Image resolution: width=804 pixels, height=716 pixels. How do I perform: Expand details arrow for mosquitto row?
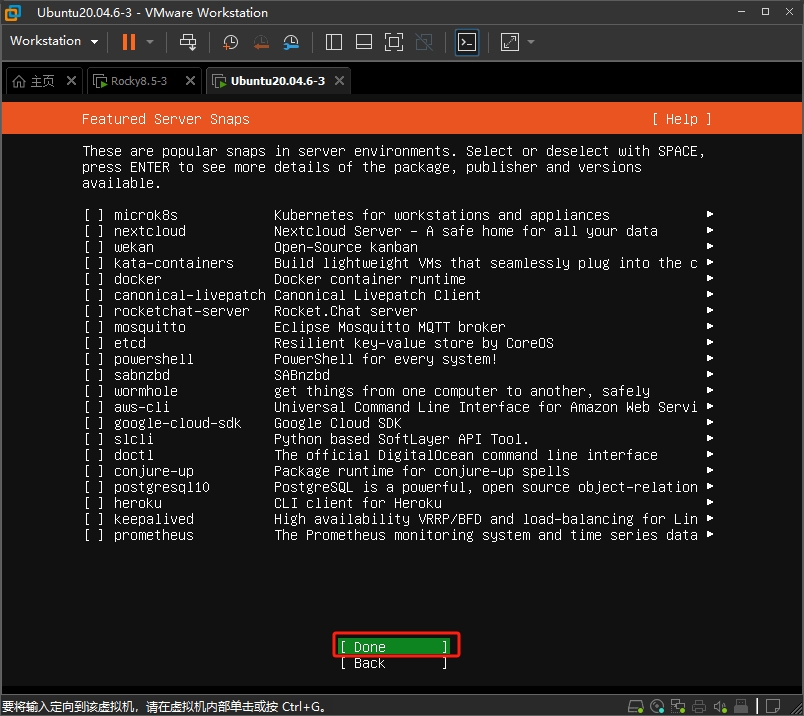point(710,326)
